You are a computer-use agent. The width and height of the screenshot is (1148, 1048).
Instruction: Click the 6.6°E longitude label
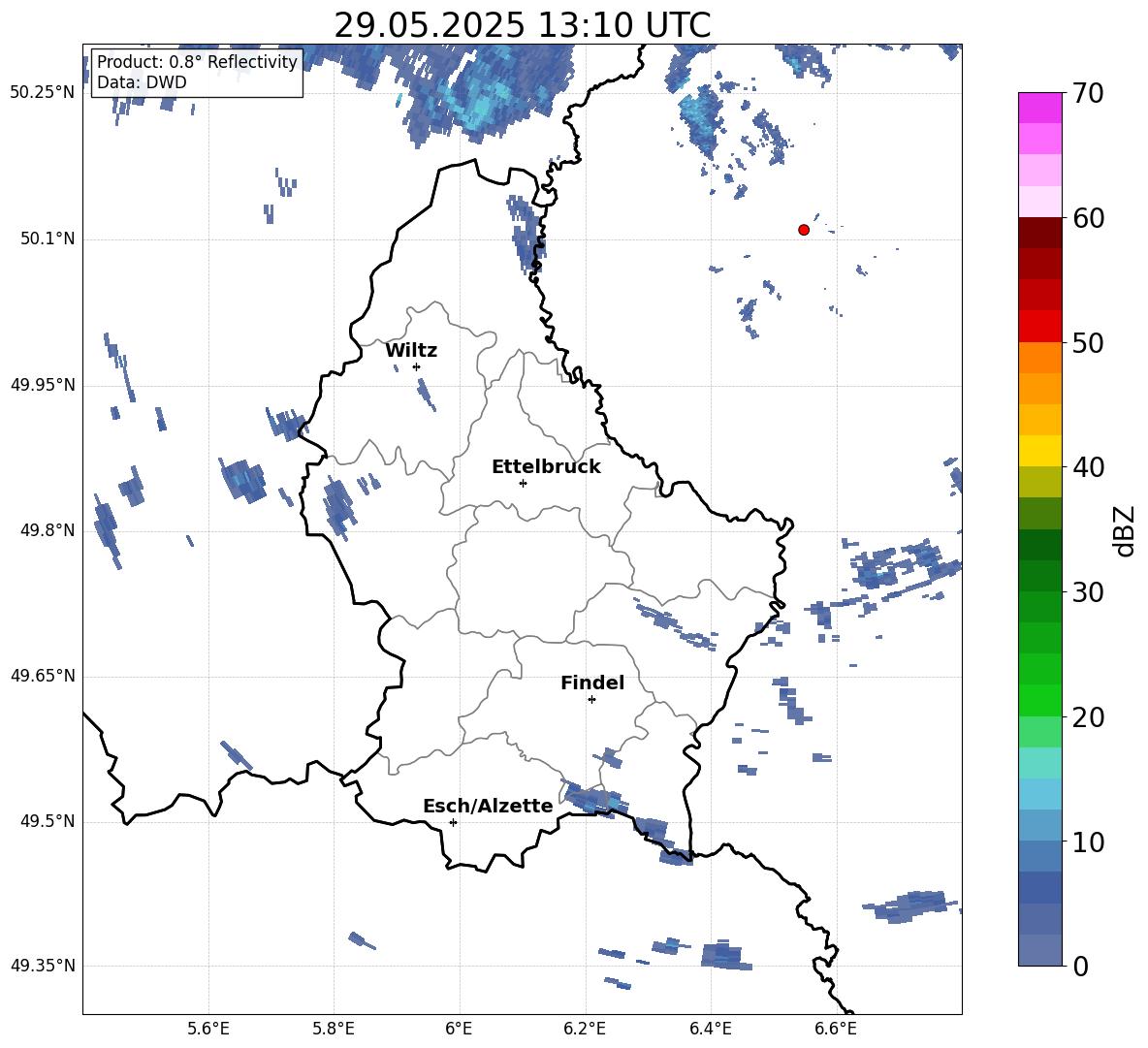[x=836, y=1029]
